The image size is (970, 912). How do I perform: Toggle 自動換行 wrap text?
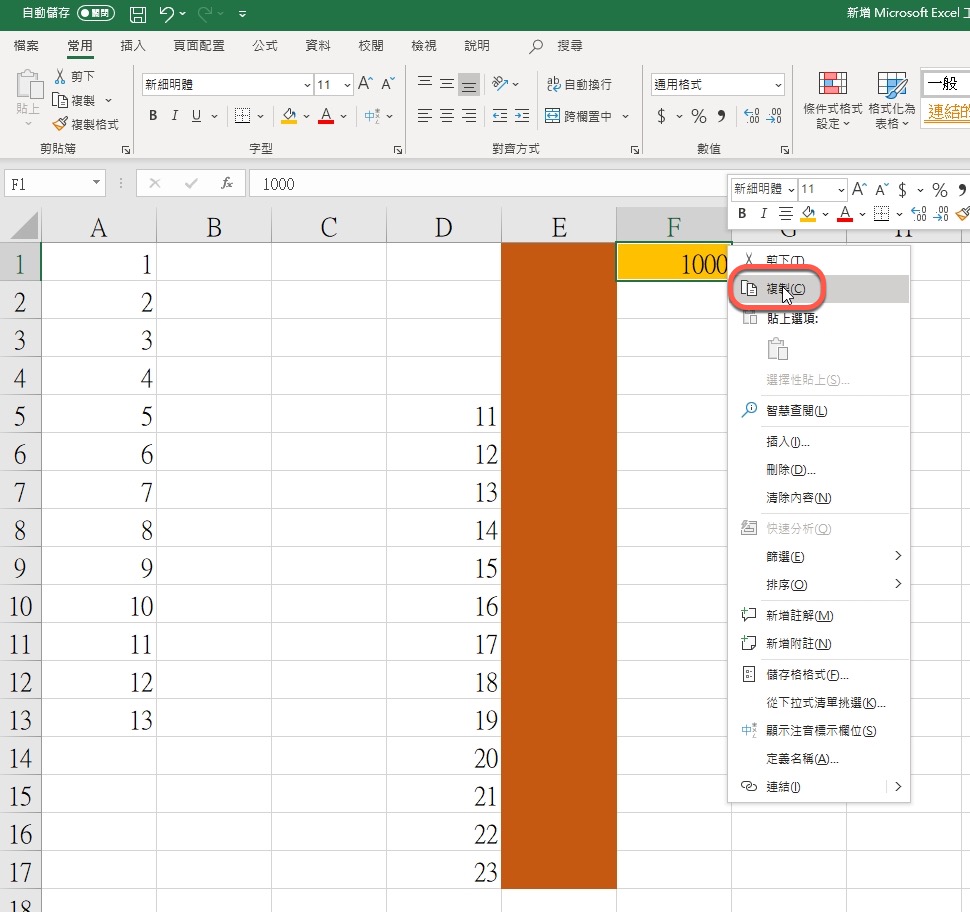coord(579,85)
